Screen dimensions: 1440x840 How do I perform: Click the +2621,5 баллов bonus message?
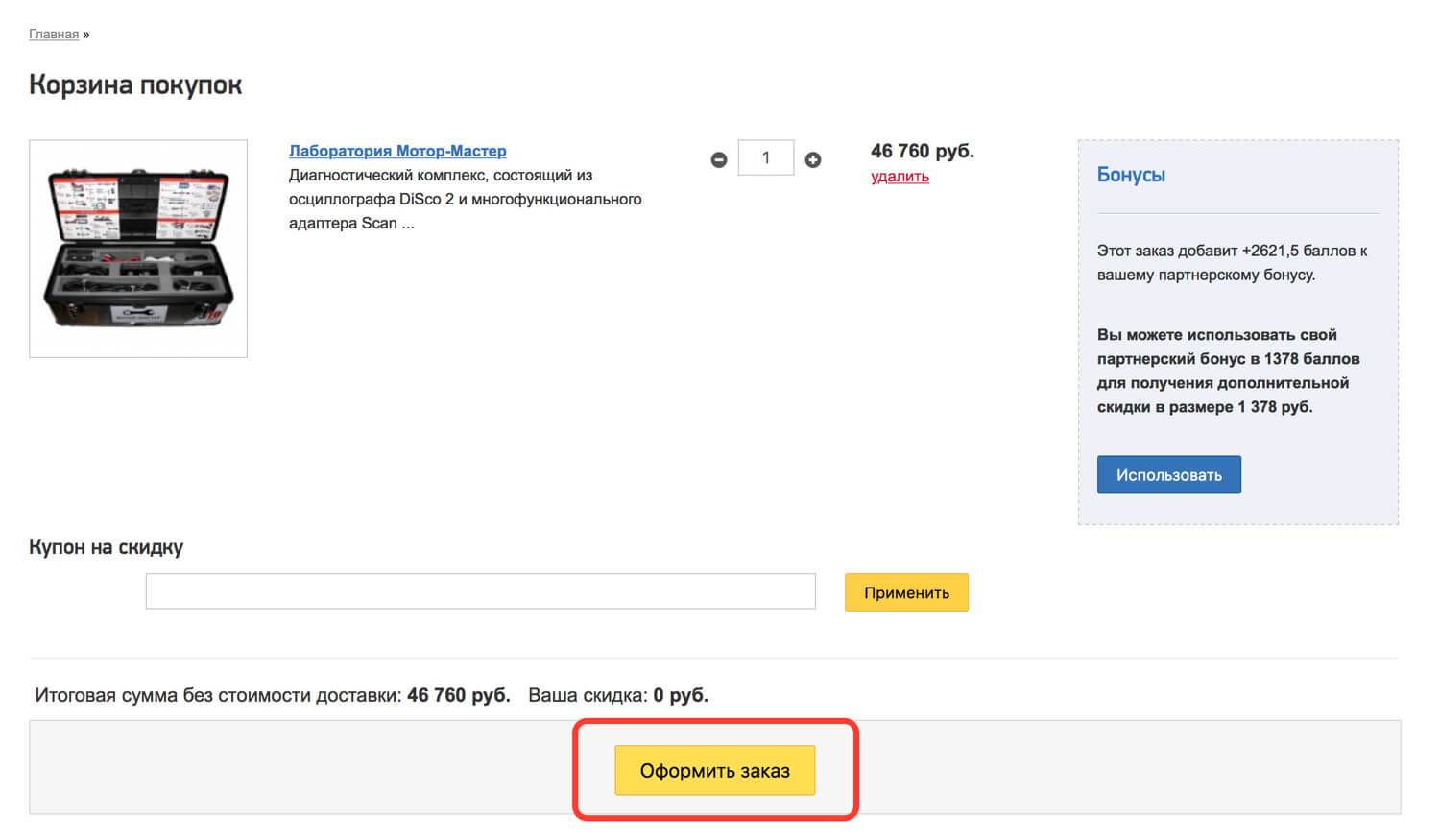pyautogui.click(x=1232, y=263)
